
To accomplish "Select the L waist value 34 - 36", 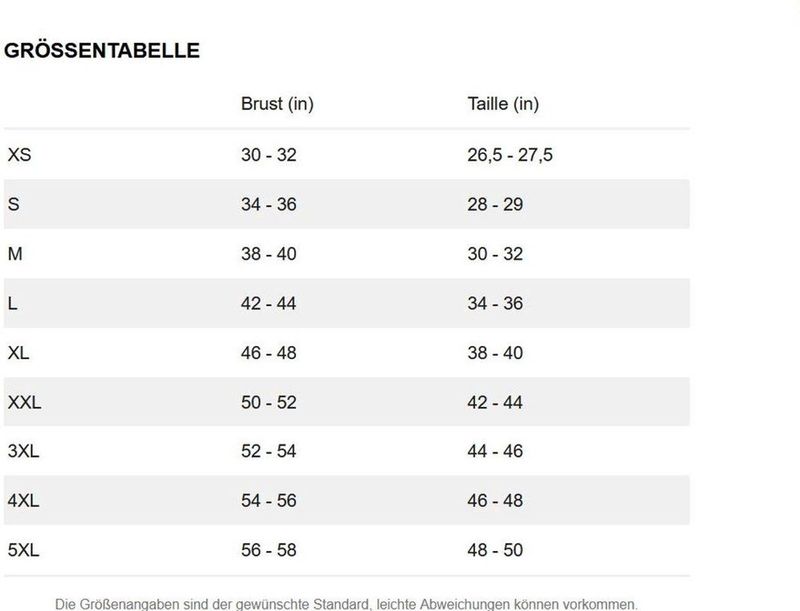I will coord(495,303).
